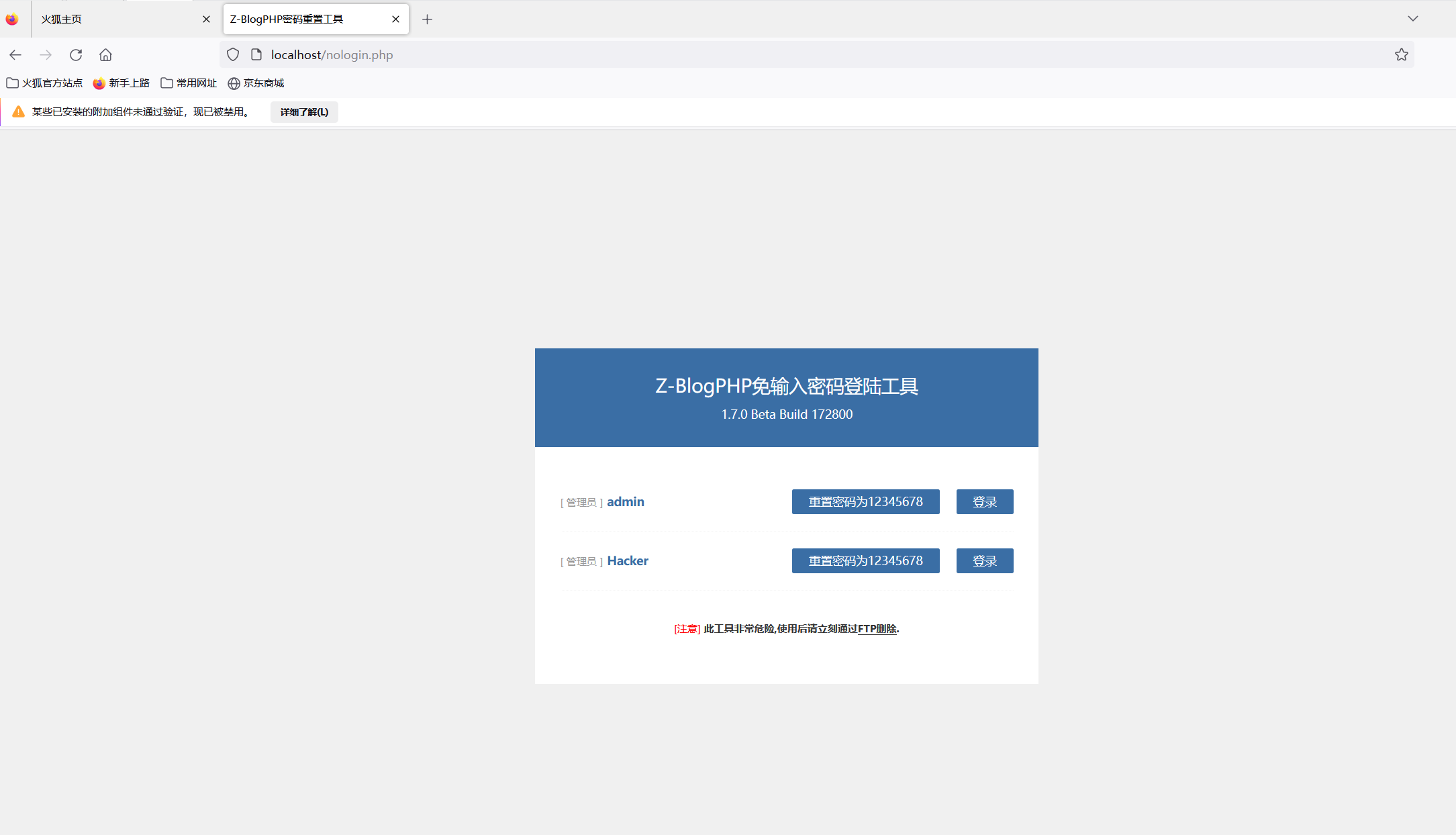Go to the Firefox home page icon
The width and height of the screenshot is (1456, 835).
105,55
